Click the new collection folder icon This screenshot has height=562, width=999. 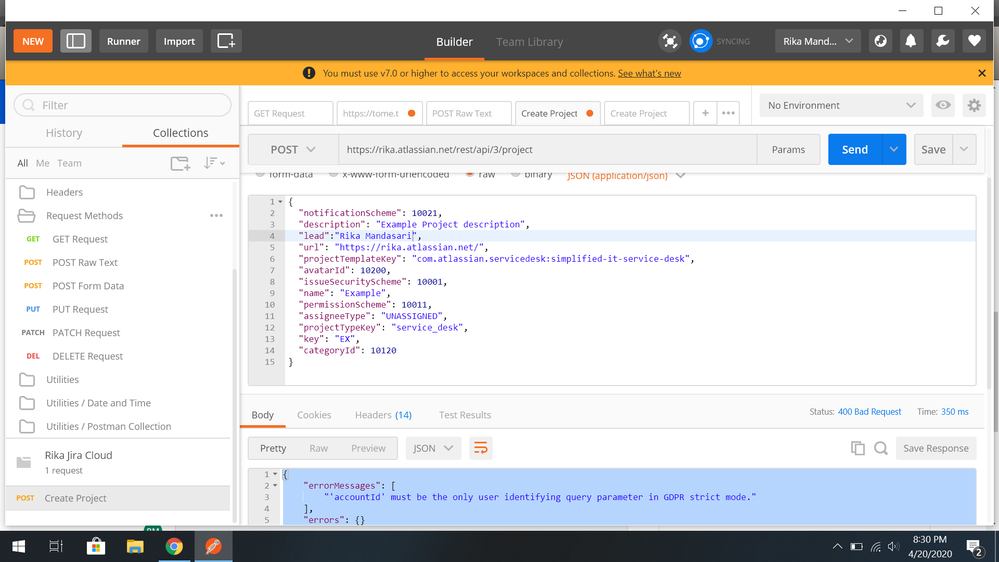(180, 163)
